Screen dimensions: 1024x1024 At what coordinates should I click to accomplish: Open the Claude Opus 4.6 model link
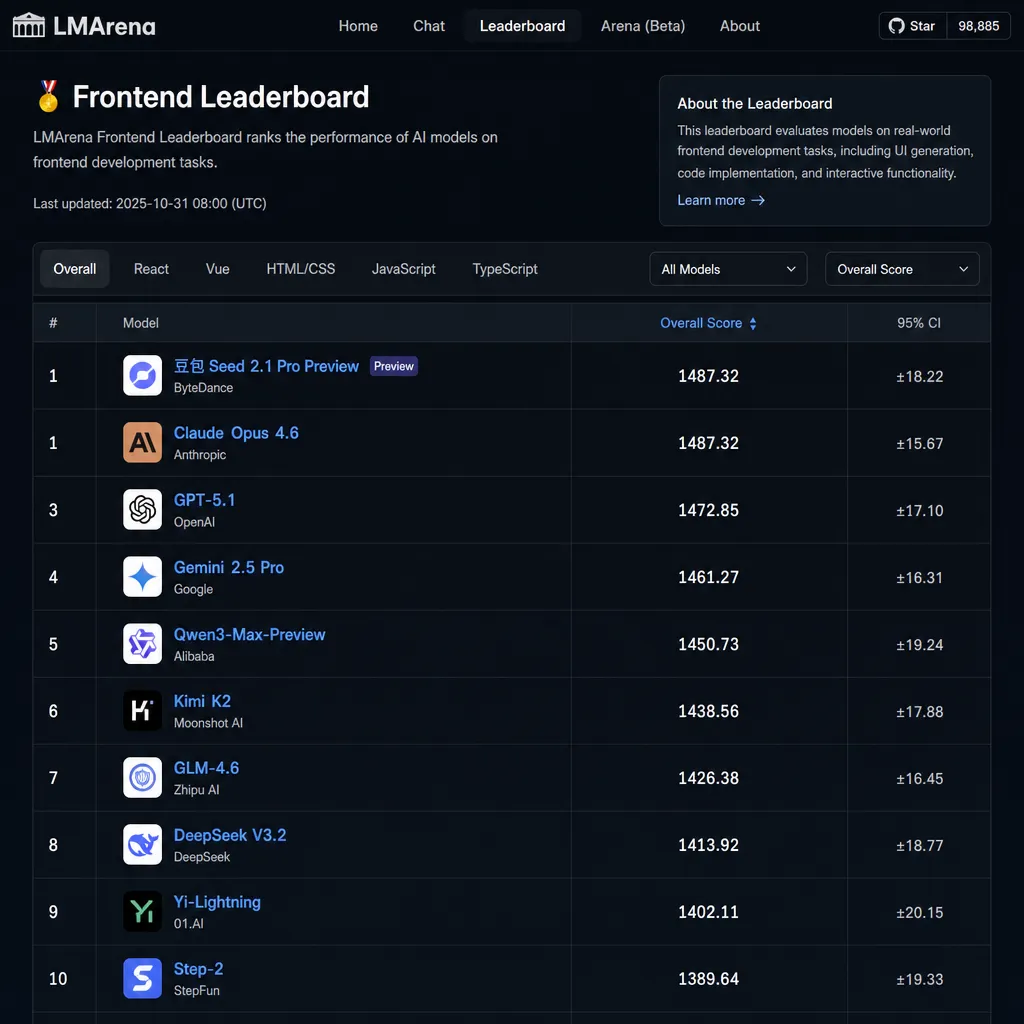point(236,433)
